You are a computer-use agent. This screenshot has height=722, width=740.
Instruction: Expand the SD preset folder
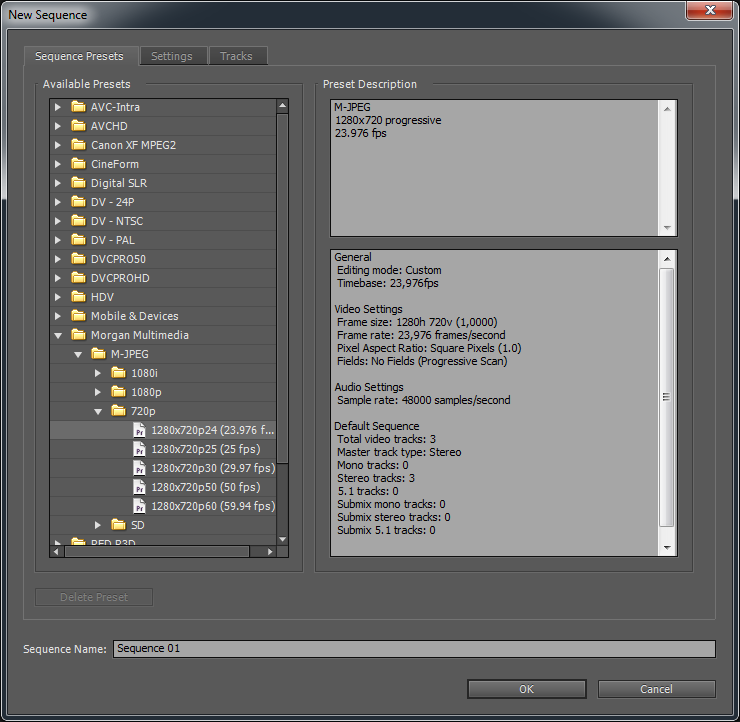point(97,525)
